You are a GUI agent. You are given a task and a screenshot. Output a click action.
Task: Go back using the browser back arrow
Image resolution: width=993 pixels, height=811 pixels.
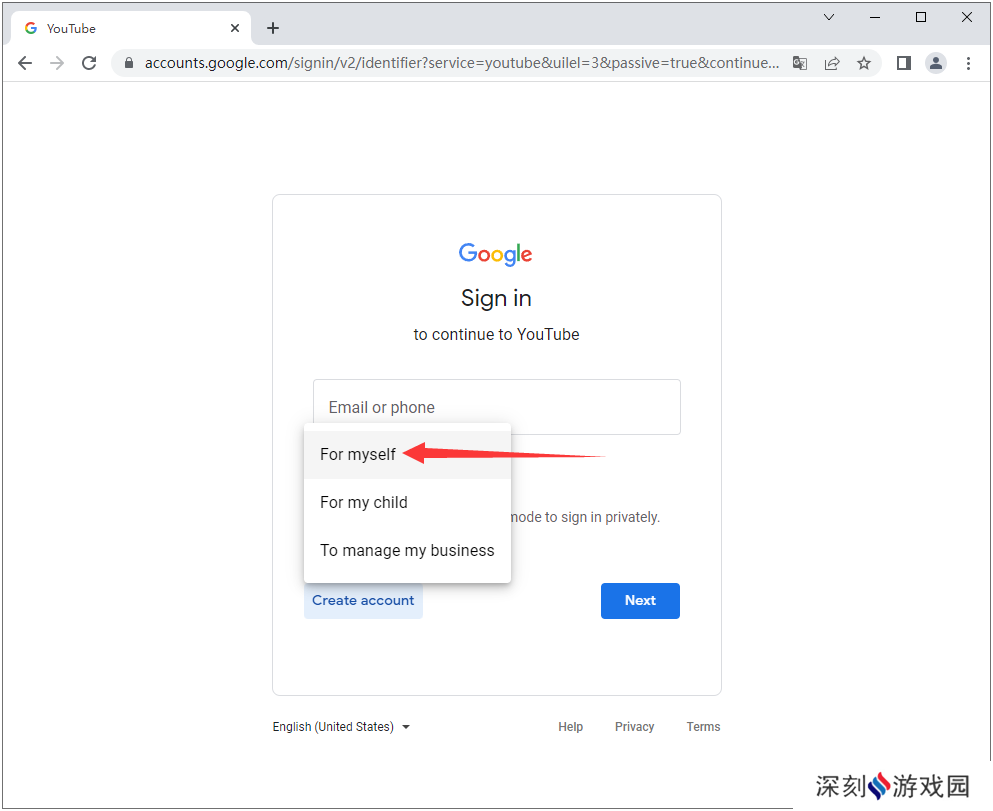tap(25, 63)
